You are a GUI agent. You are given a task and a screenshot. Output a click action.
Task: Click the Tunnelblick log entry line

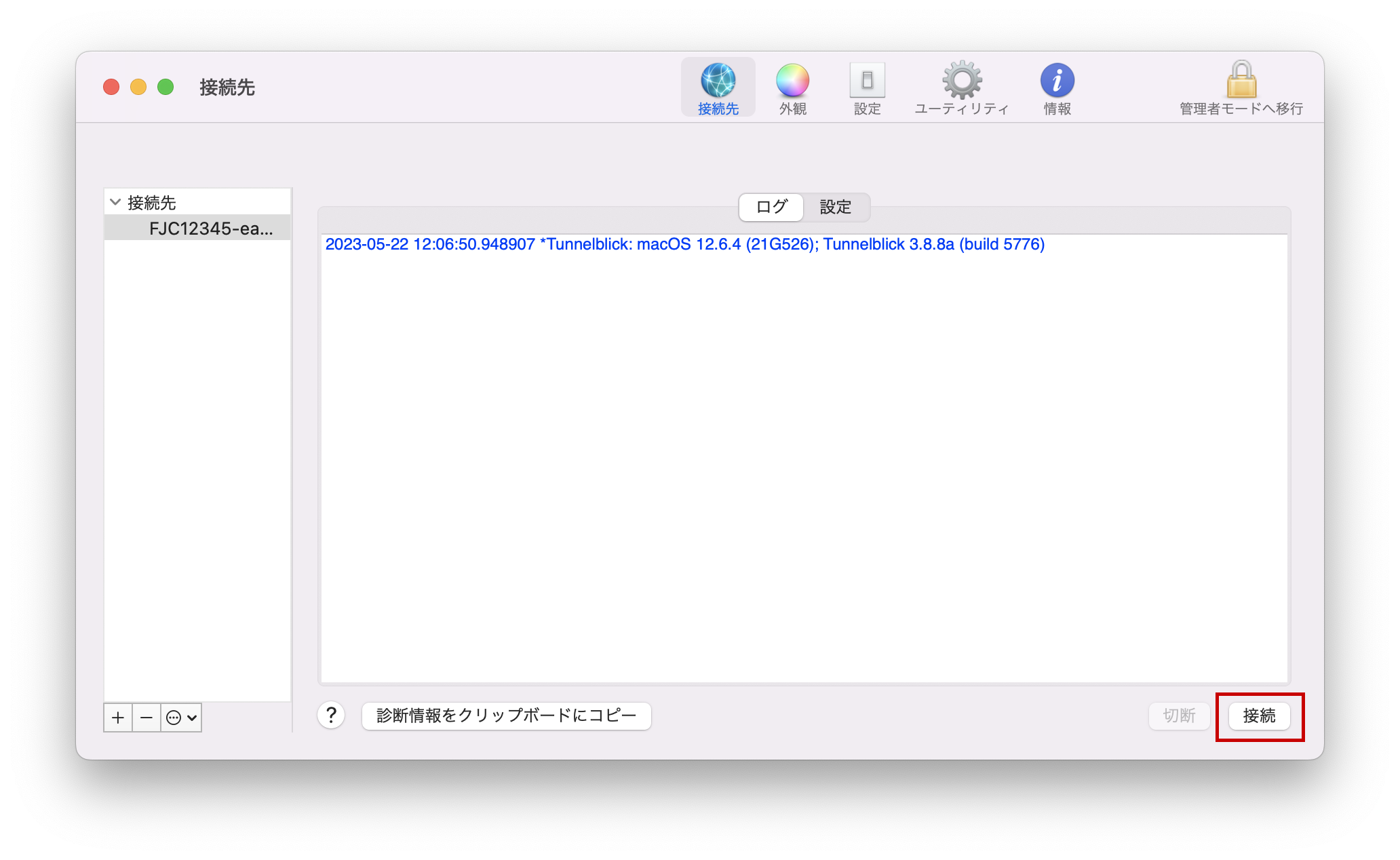pyautogui.click(x=684, y=244)
